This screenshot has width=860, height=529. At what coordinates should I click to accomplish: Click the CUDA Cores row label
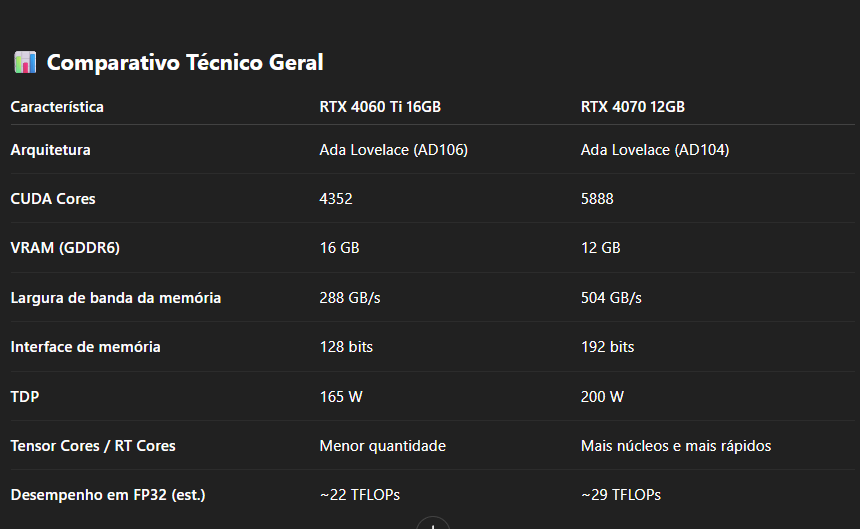53,198
